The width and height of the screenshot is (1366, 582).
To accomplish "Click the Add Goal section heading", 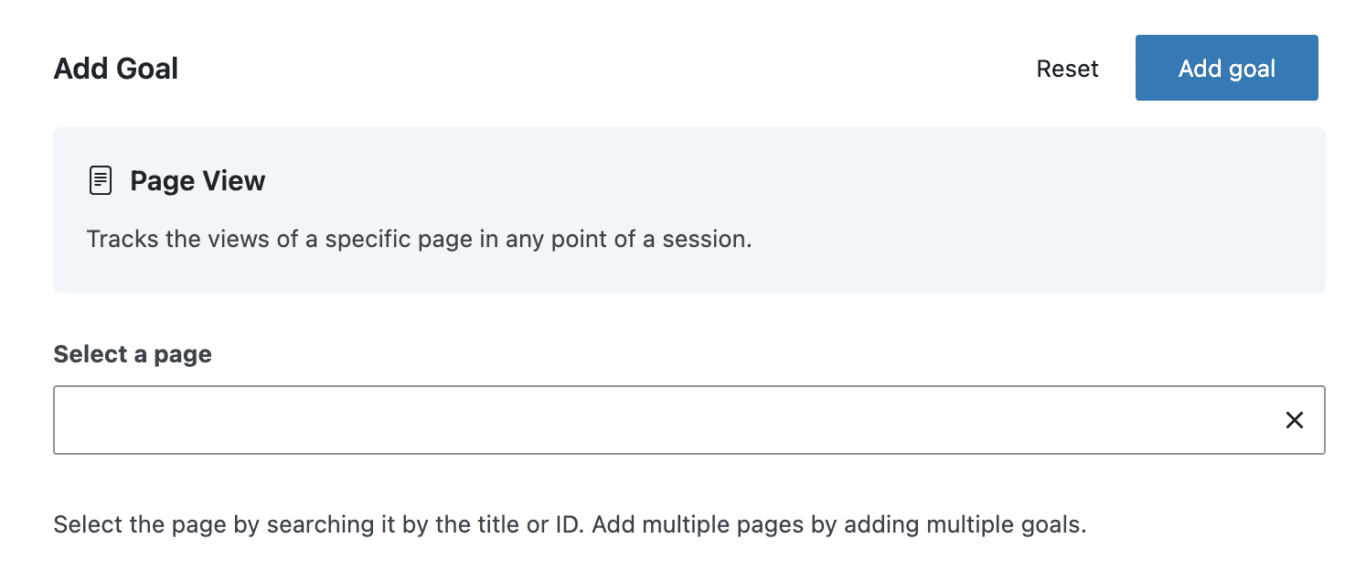I will coord(116,69).
